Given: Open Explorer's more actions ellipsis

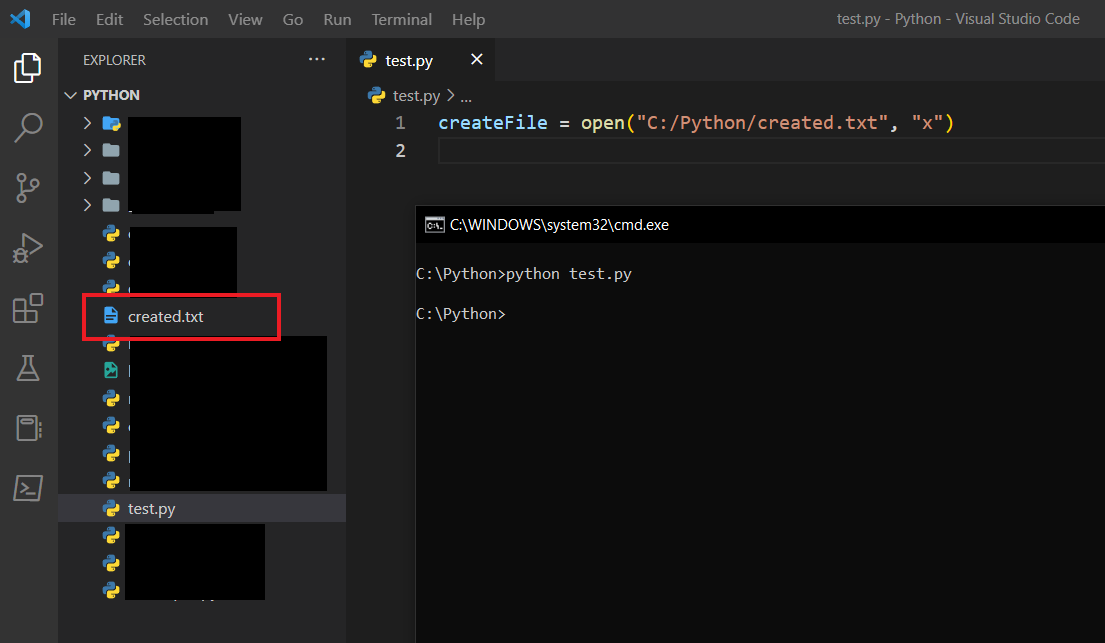Looking at the screenshot, I should click(317, 60).
